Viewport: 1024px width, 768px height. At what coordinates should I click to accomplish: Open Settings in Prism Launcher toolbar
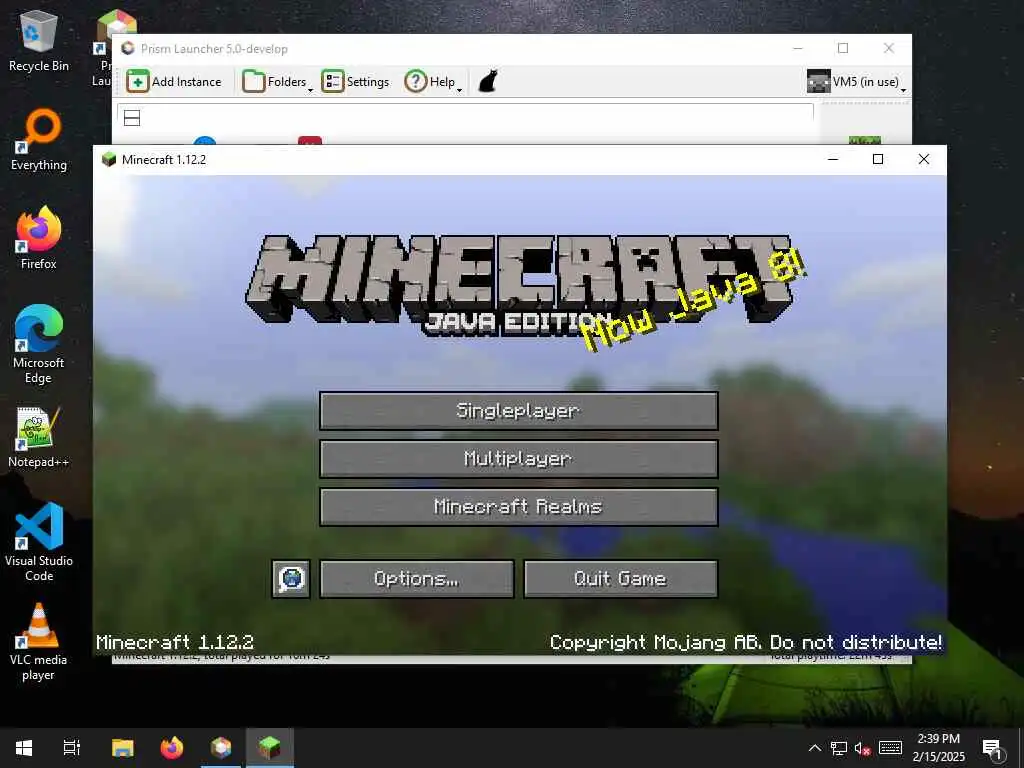click(x=356, y=82)
